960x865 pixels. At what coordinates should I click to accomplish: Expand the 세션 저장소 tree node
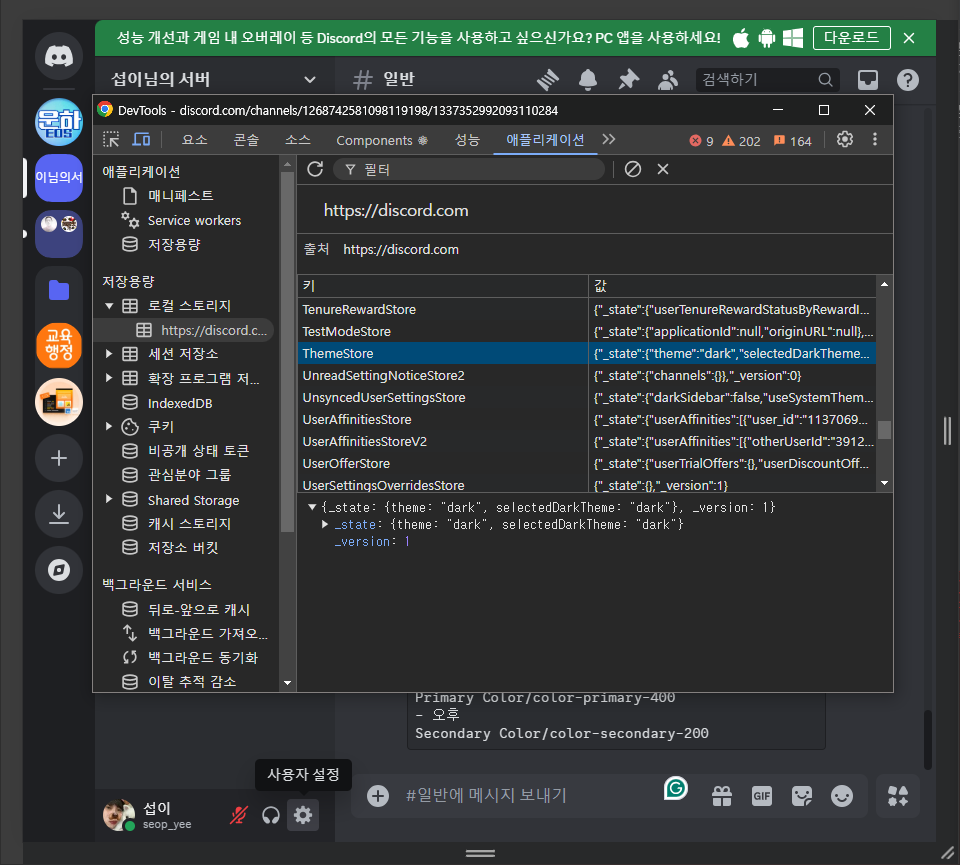tap(109, 353)
